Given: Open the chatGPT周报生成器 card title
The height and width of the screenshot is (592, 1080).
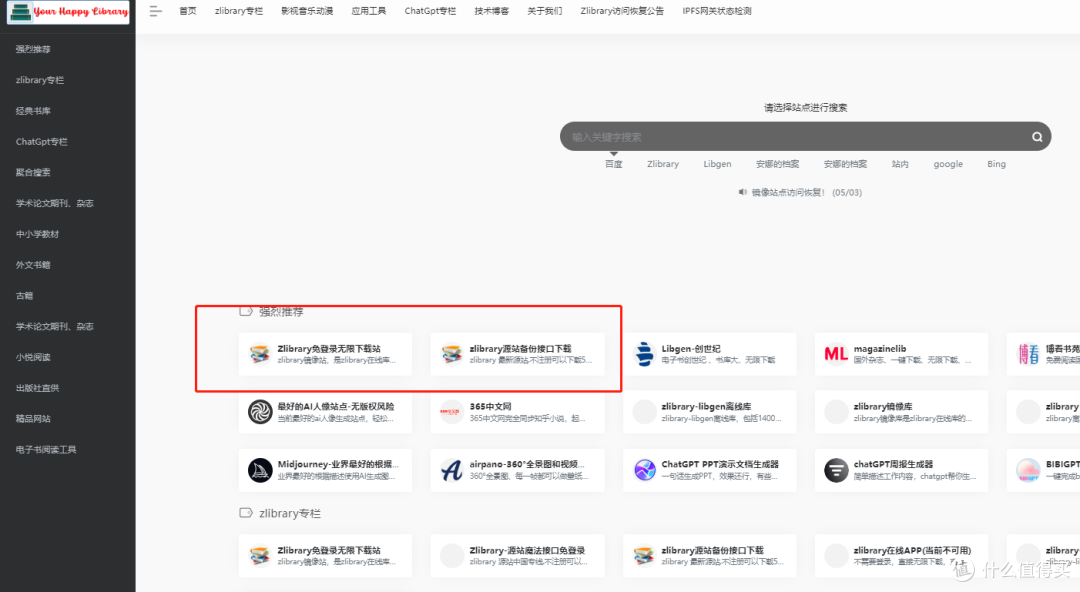Looking at the screenshot, I should click(x=893, y=465).
